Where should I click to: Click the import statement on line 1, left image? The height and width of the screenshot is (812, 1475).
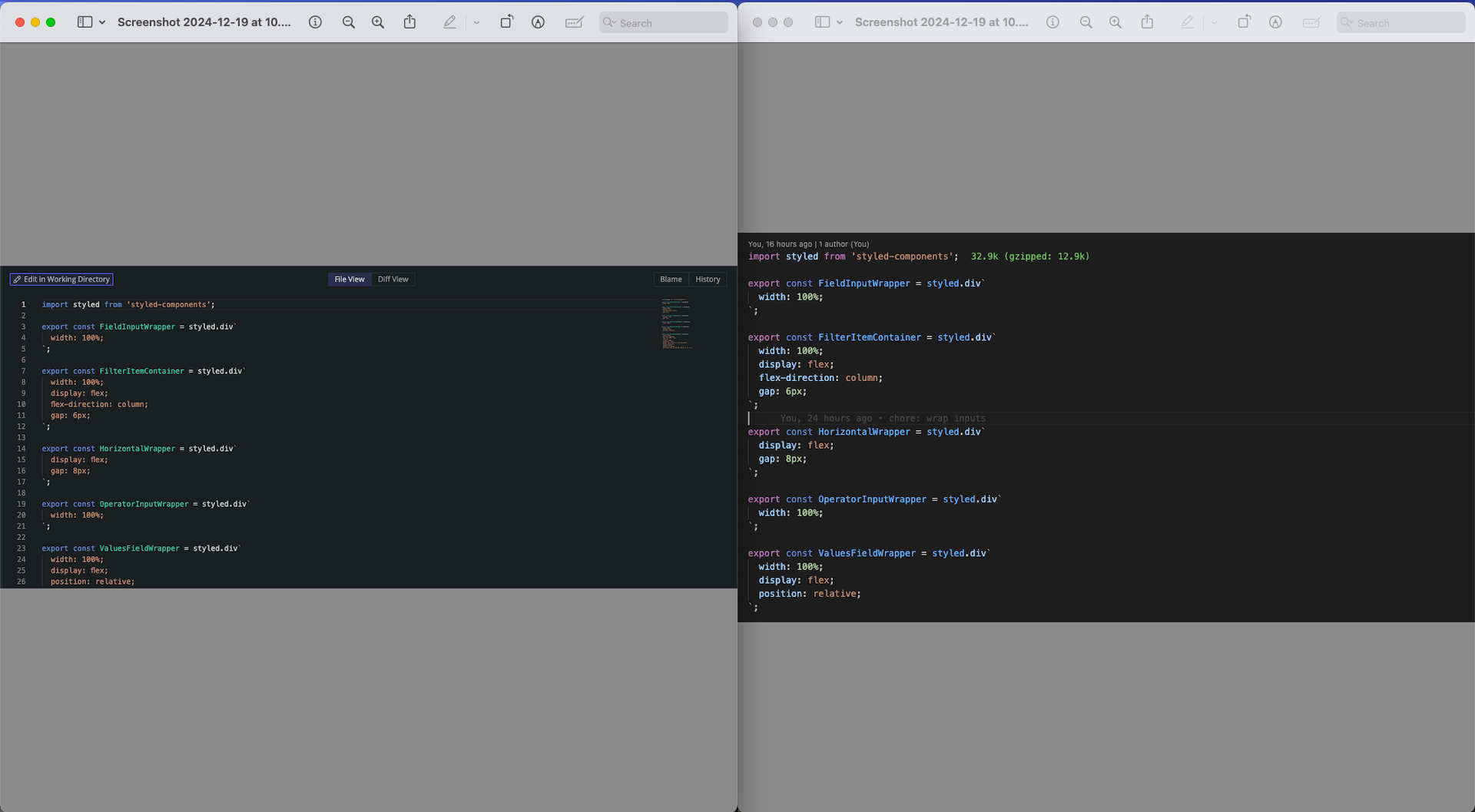(x=128, y=305)
